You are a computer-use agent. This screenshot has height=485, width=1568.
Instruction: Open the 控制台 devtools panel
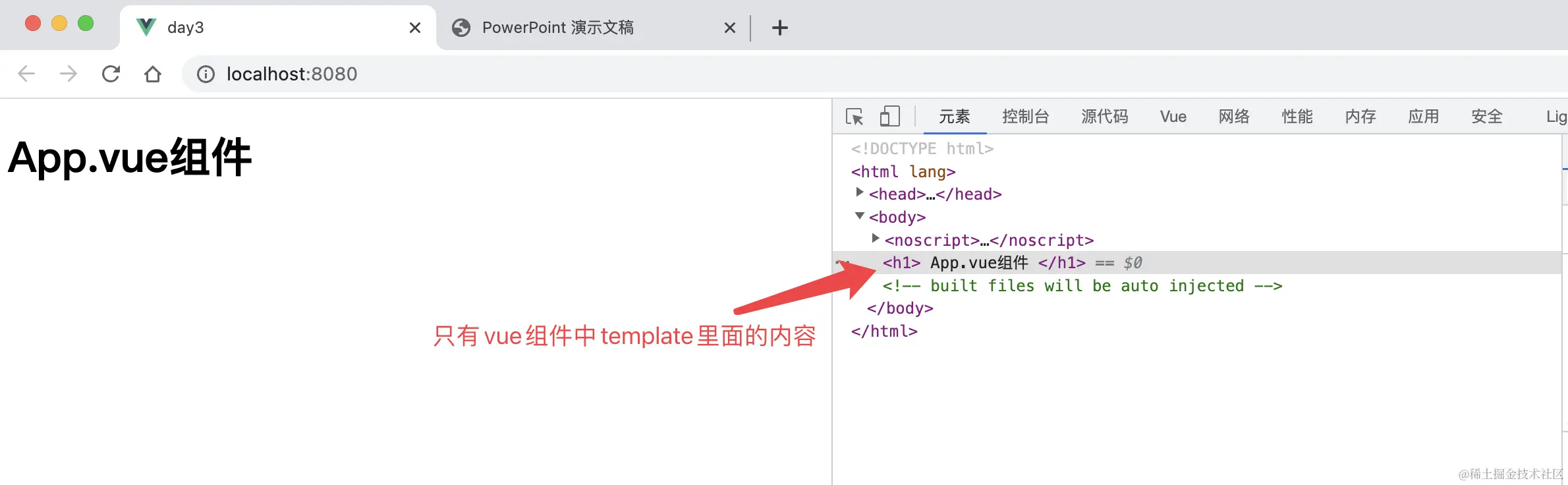(1026, 117)
